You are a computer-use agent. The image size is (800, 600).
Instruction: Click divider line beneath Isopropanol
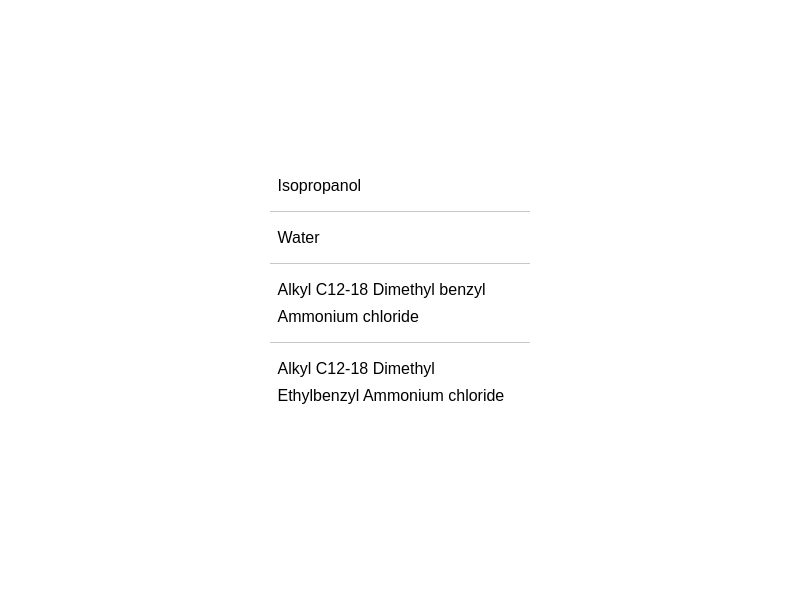[400, 211]
